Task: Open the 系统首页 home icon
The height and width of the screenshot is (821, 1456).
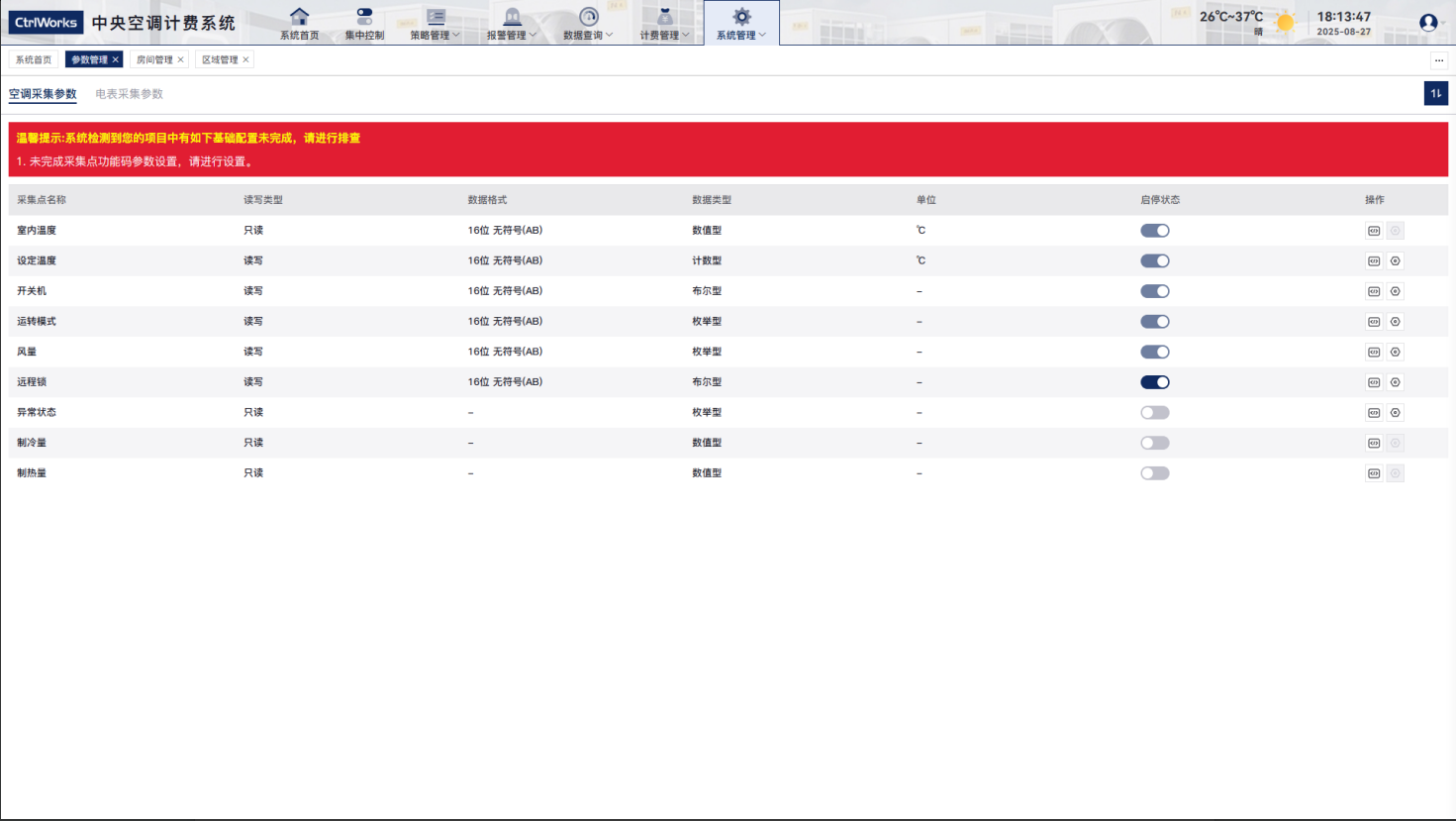Action: click(299, 23)
